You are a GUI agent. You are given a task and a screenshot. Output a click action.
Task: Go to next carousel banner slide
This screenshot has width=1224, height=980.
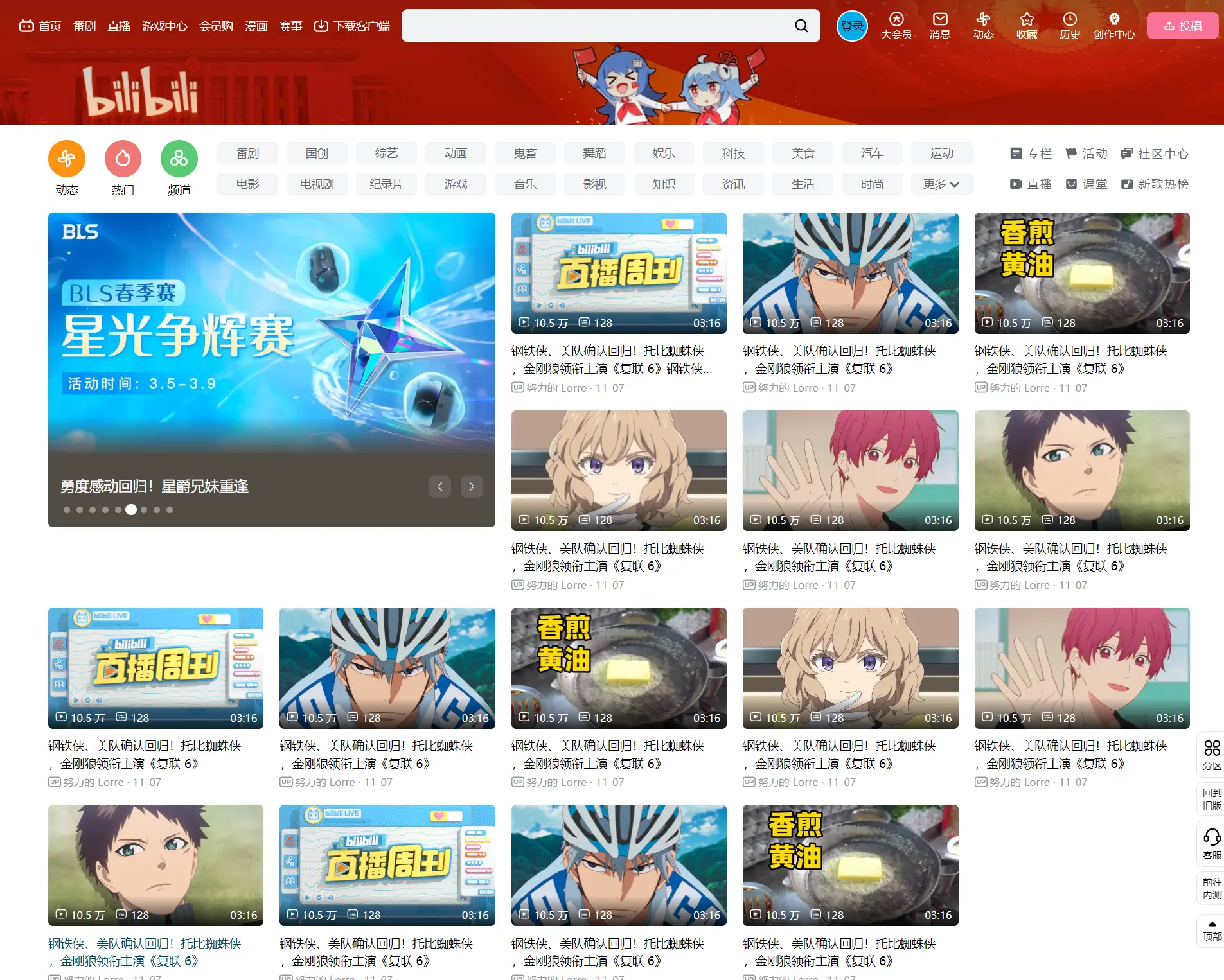(472, 487)
